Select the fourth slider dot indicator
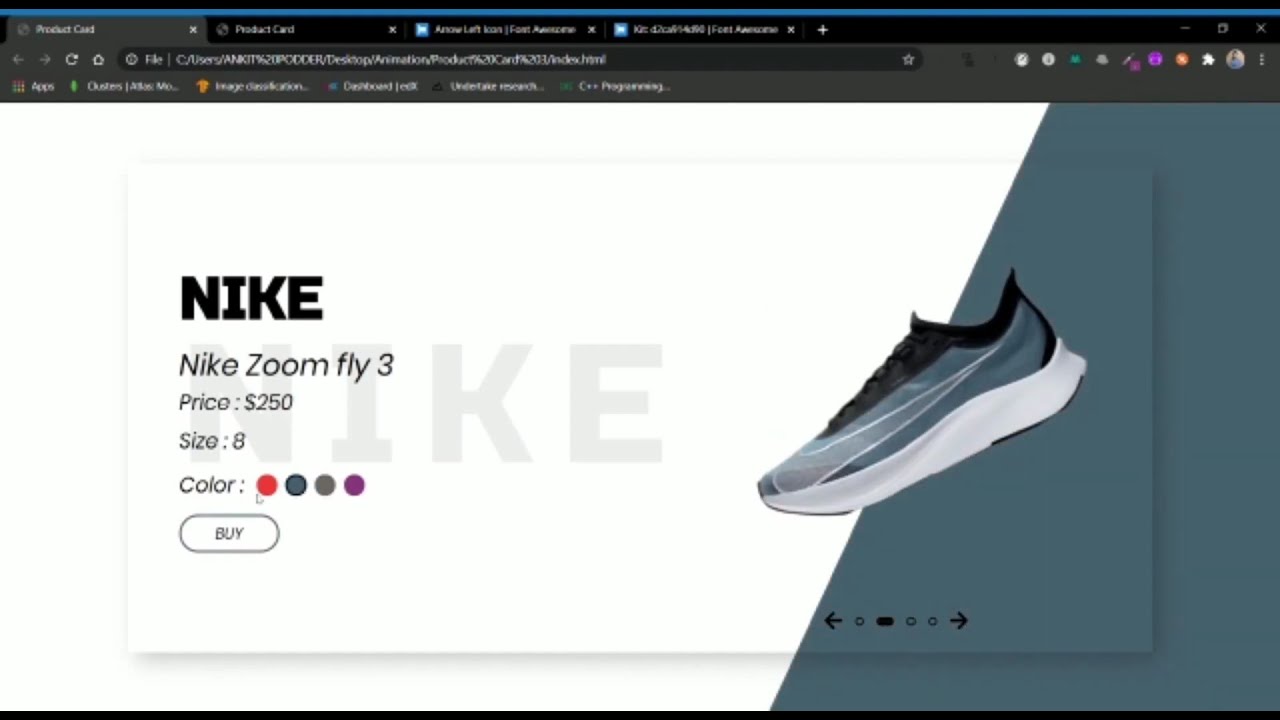This screenshot has width=1280, height=720. [933, 621]
